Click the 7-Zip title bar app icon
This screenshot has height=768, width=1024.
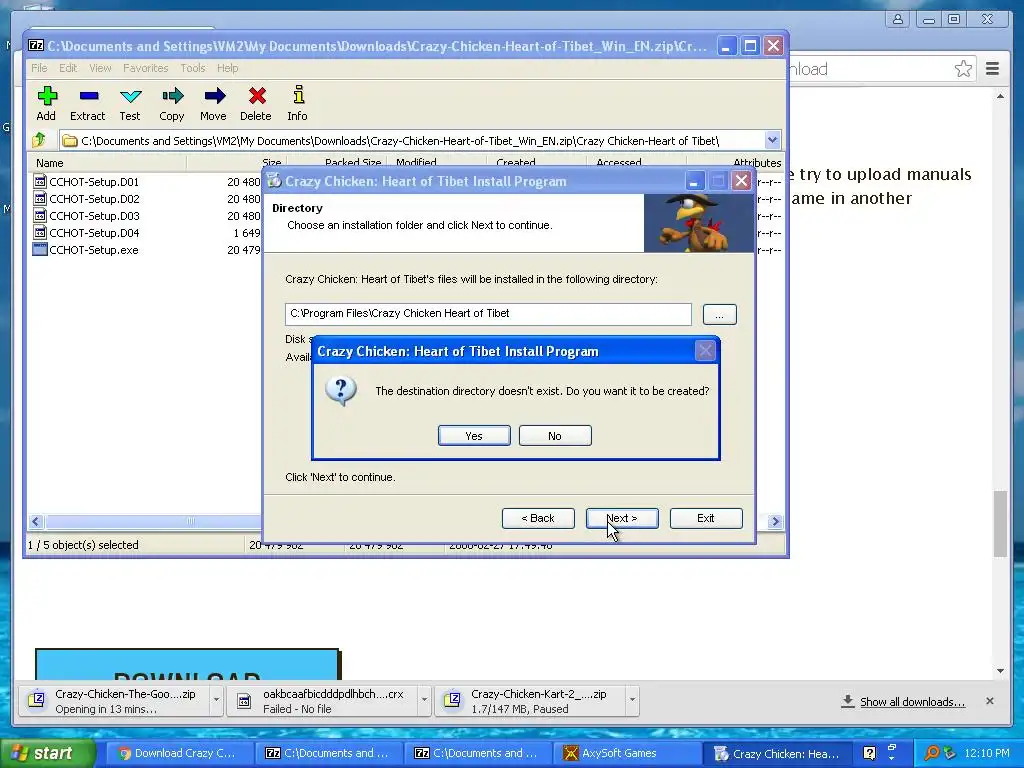pyautogui.click(x=36, y=46)
